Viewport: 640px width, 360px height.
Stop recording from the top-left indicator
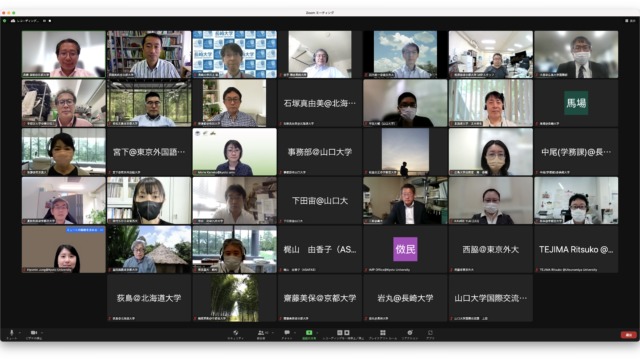tap(50, 20)
